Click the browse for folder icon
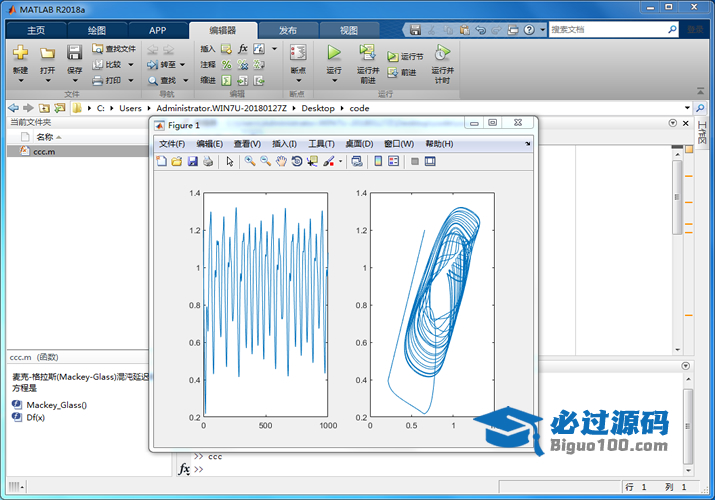Screen dimensions: 715x500 tap(60, 108)
